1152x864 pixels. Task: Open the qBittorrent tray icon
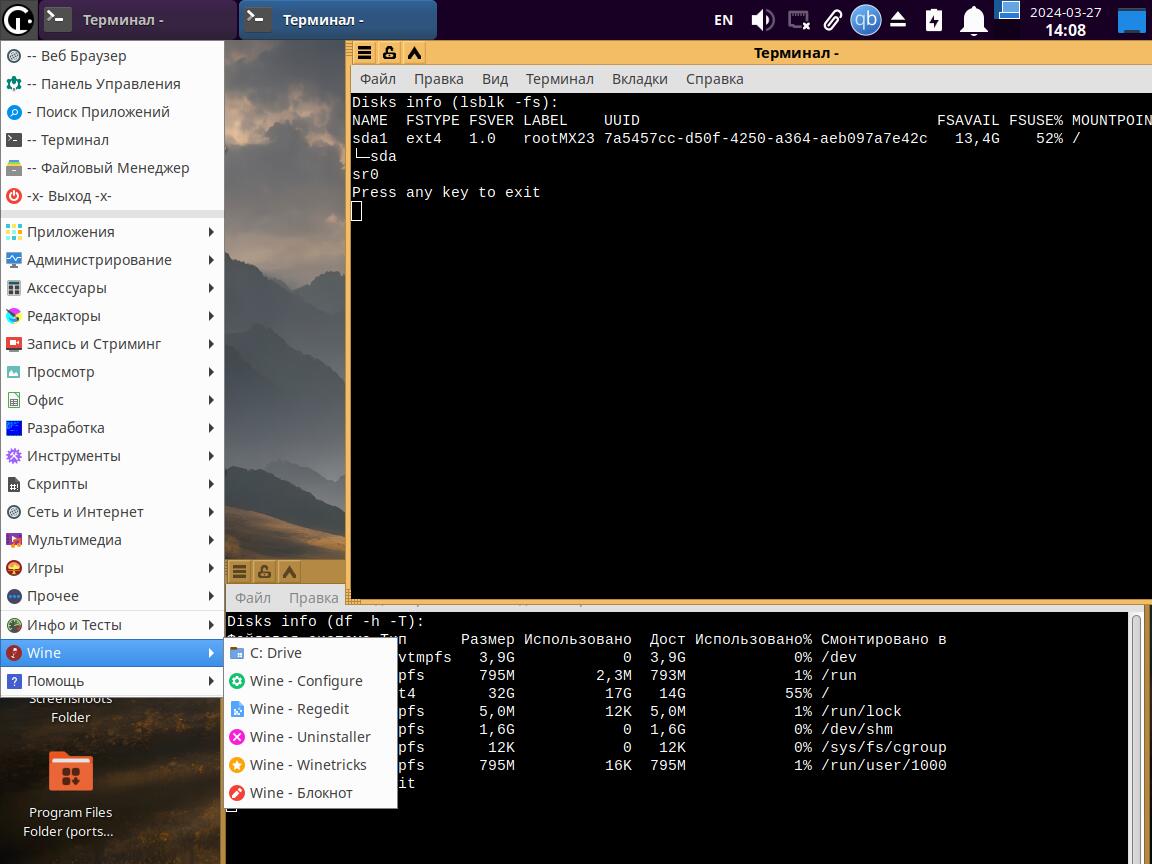click(865, 20)
